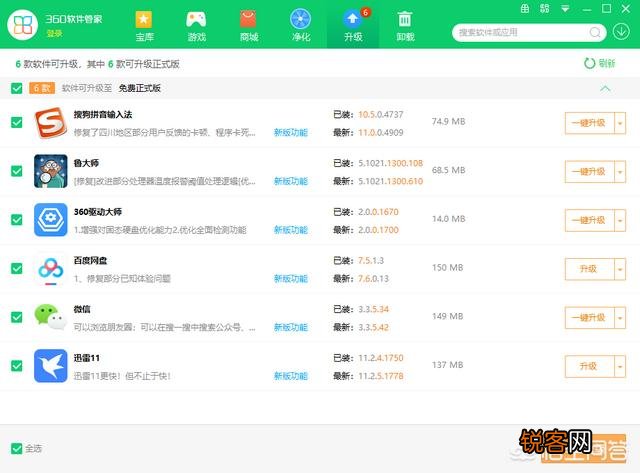
Task: Uncheck 搜狗拼音输入法 checkbox
Action: tap(17, 122)
